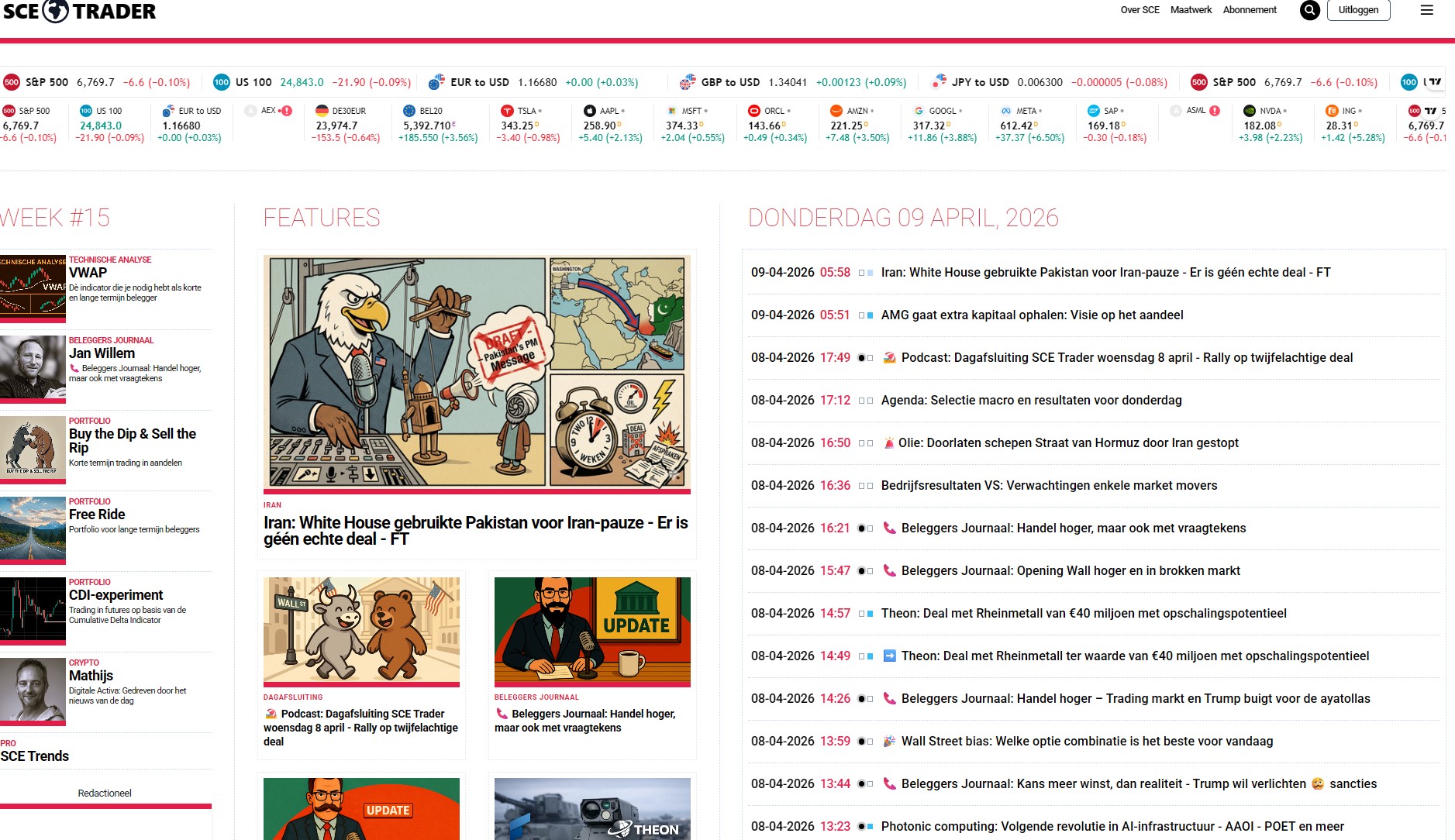Click the SAP logo icon
The height and width of the screenshot is (840, 1455).
click(x=1094, y=111)
